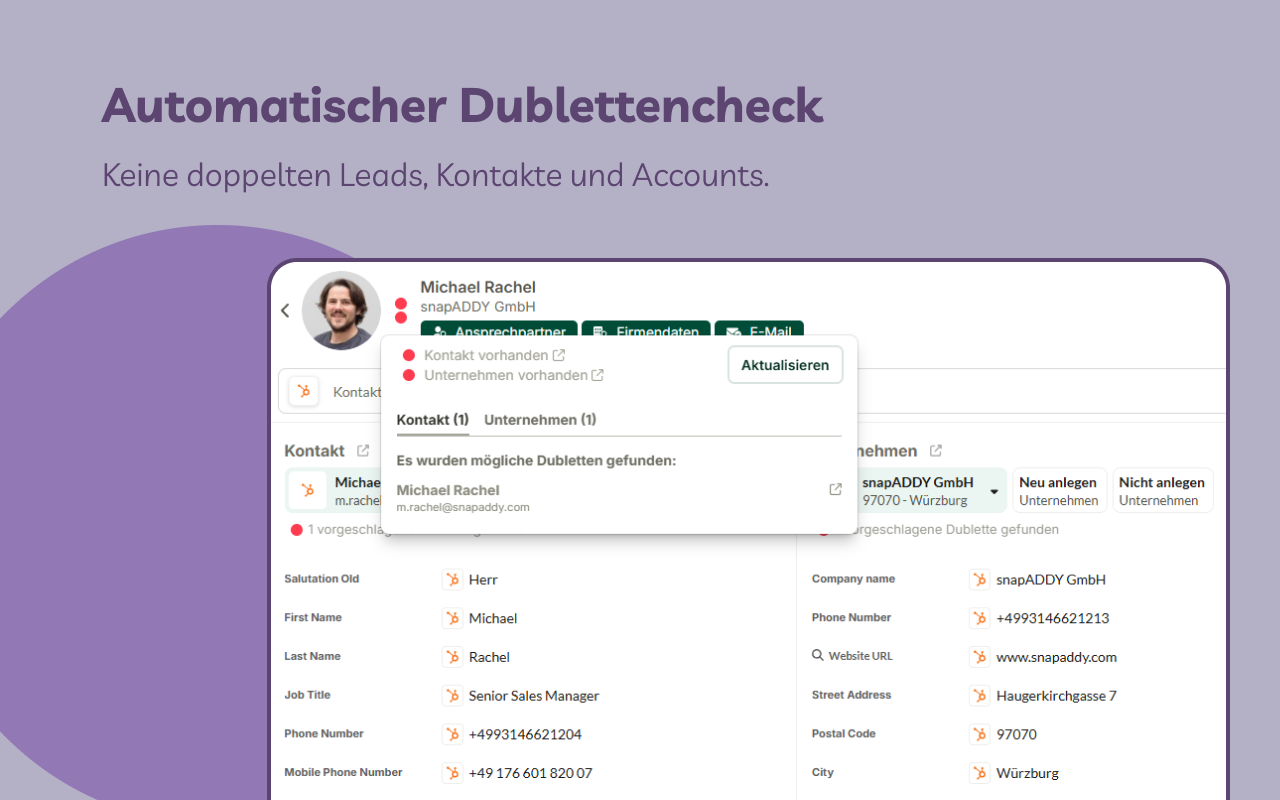
Task: Open the Firmendaten section button
Action: (646, 331)
